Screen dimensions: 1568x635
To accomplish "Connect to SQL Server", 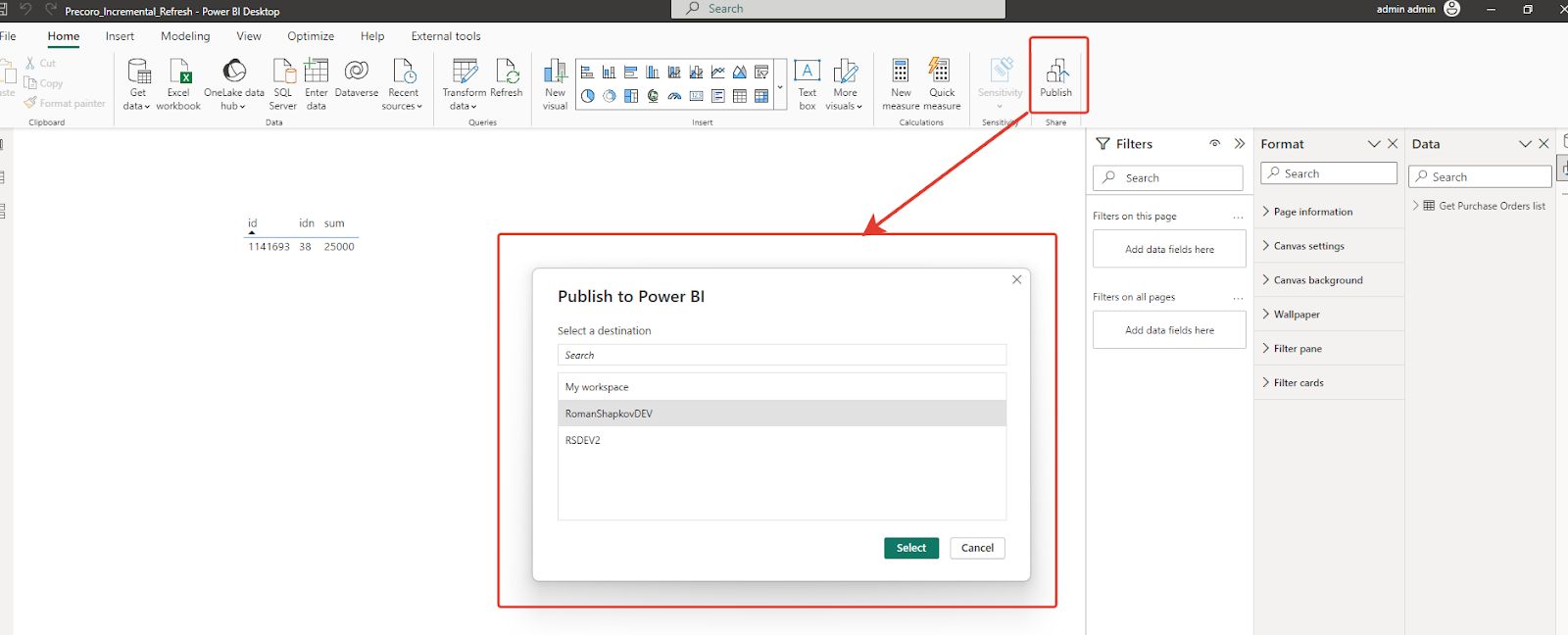I will [x=283, y=84].
